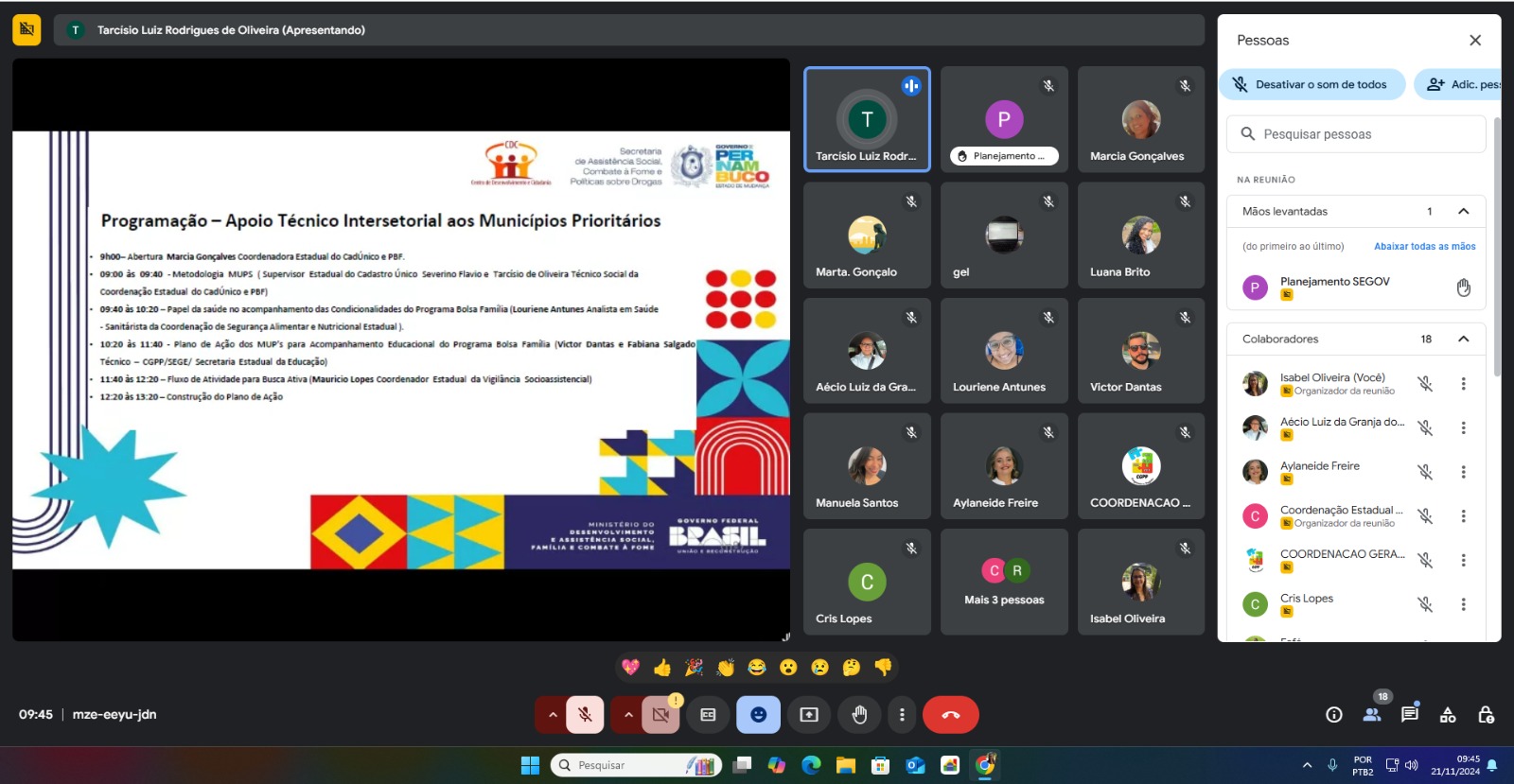Open audio settings arrow beside microphone
This screenshot has height=784, width=1514.
click(552, 715)
